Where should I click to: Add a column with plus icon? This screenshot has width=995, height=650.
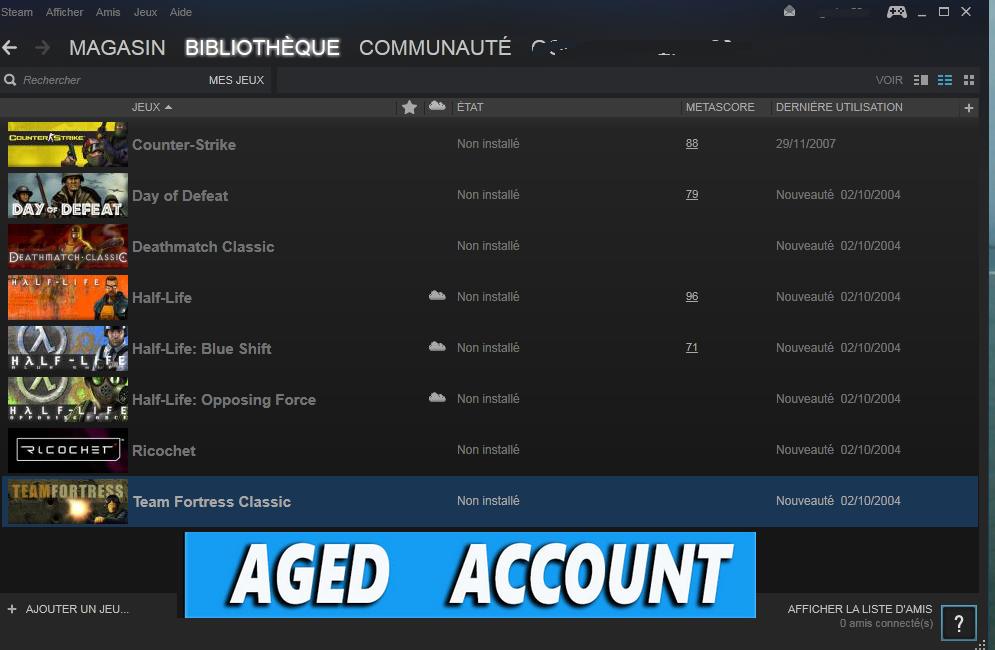968,108
